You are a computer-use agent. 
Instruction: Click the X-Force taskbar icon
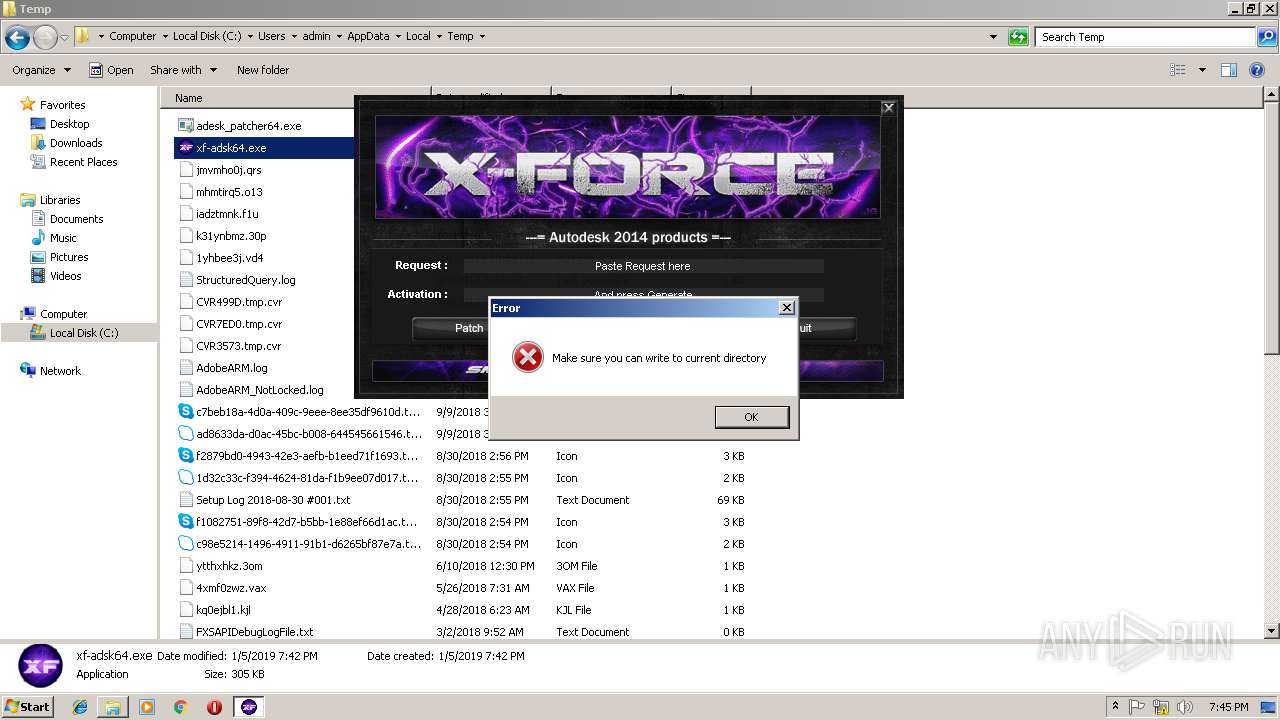(249, 707)
